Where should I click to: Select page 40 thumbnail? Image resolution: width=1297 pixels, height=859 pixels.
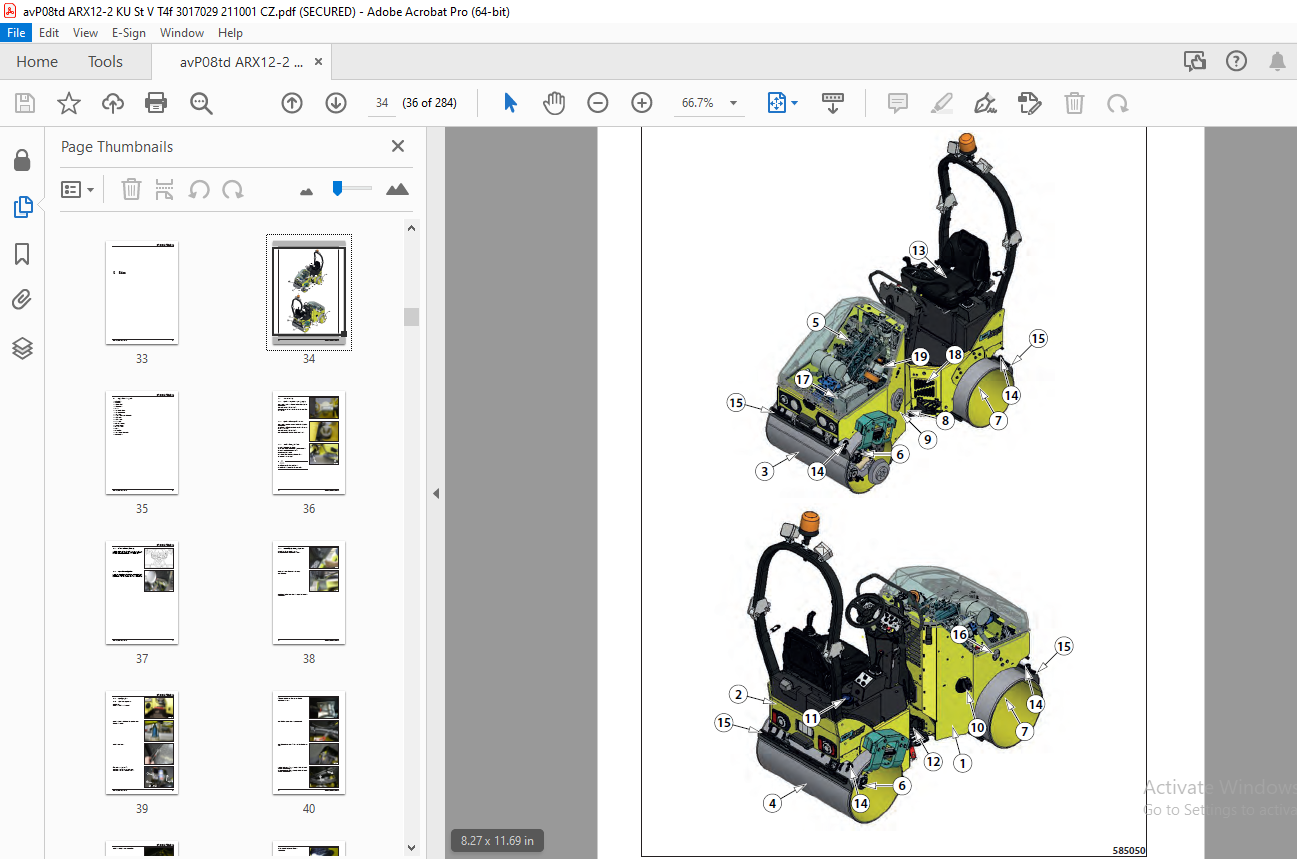tap(309, 742)
